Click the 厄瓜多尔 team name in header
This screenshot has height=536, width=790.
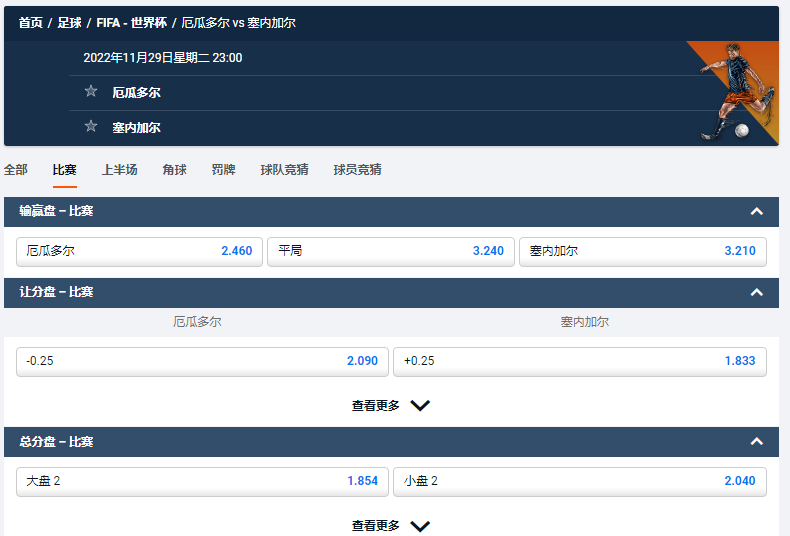[137, 93]
